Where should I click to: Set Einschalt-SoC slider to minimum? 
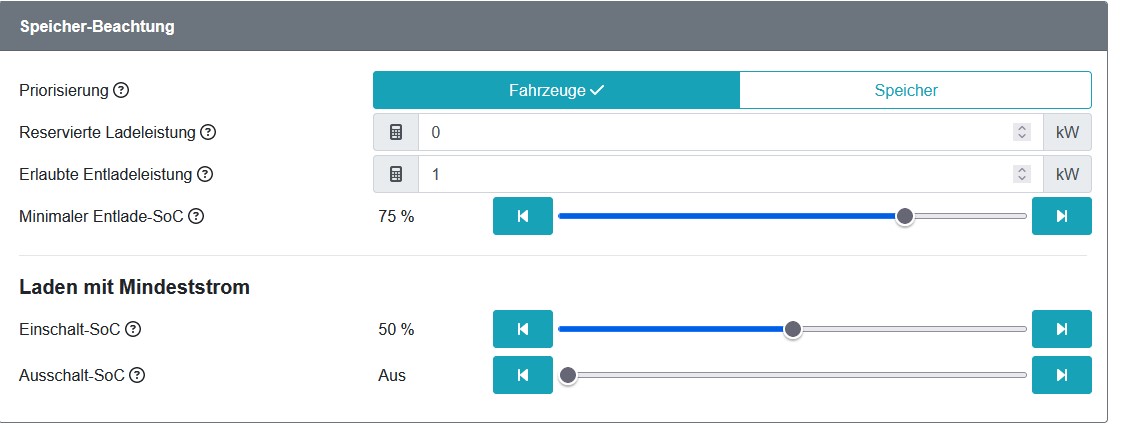pyautogui.click(x=522, y=329)
